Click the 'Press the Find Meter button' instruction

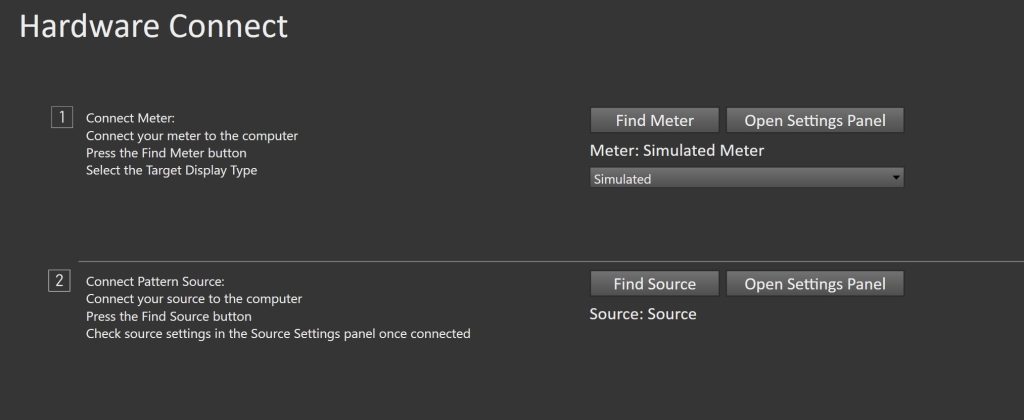point(166,153)
